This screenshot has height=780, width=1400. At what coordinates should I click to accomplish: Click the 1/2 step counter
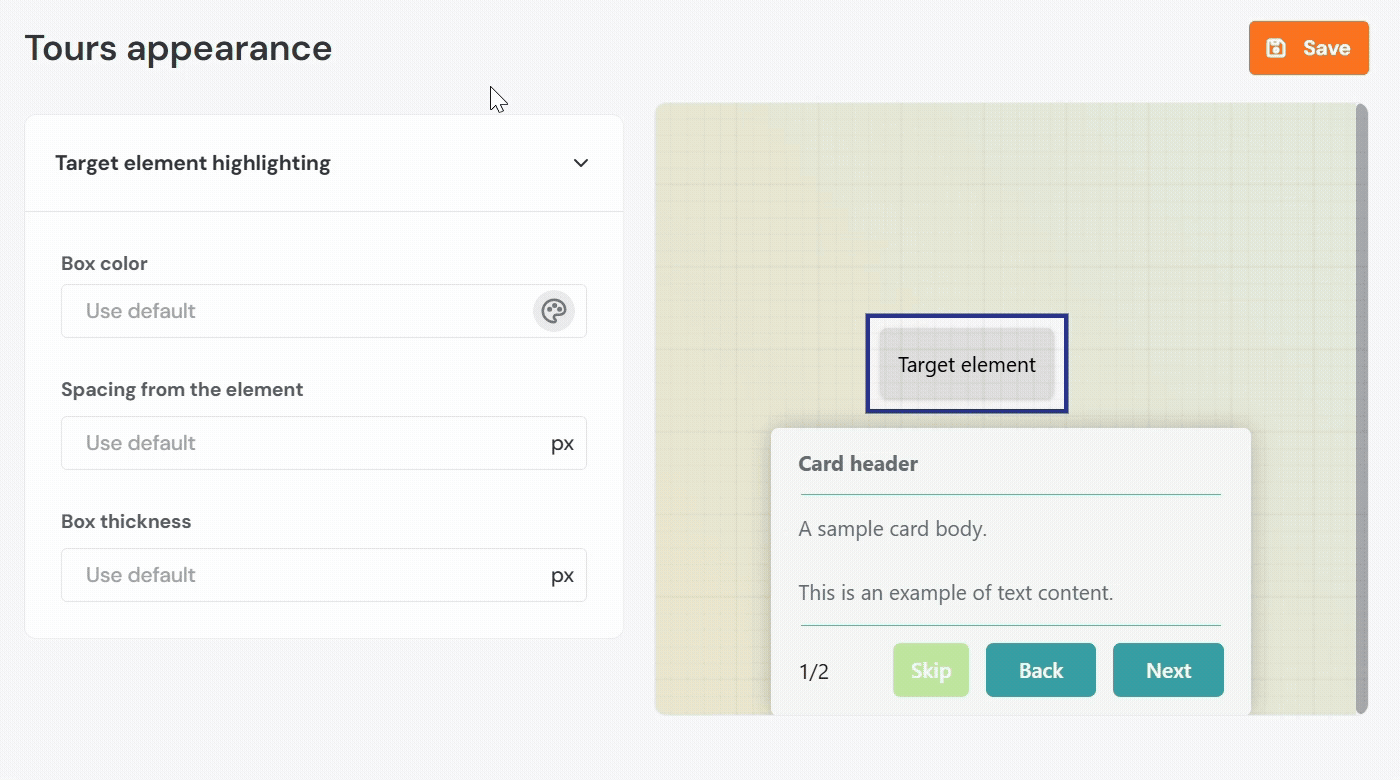tap(814, 671)
